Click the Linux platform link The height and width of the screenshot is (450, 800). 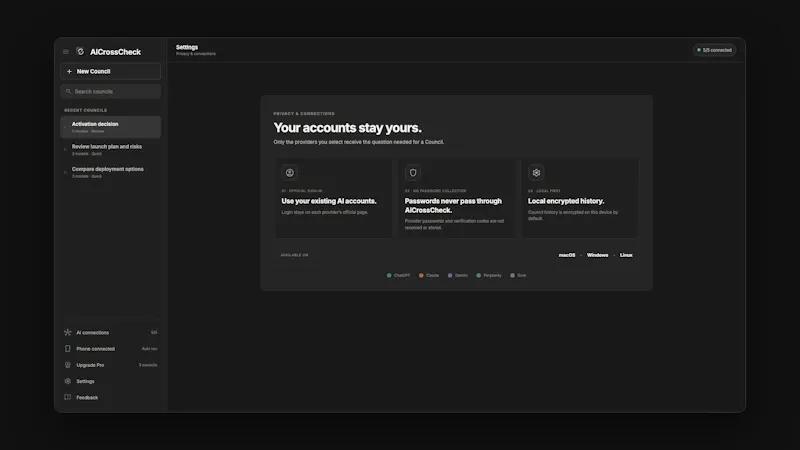click(626, 255)
